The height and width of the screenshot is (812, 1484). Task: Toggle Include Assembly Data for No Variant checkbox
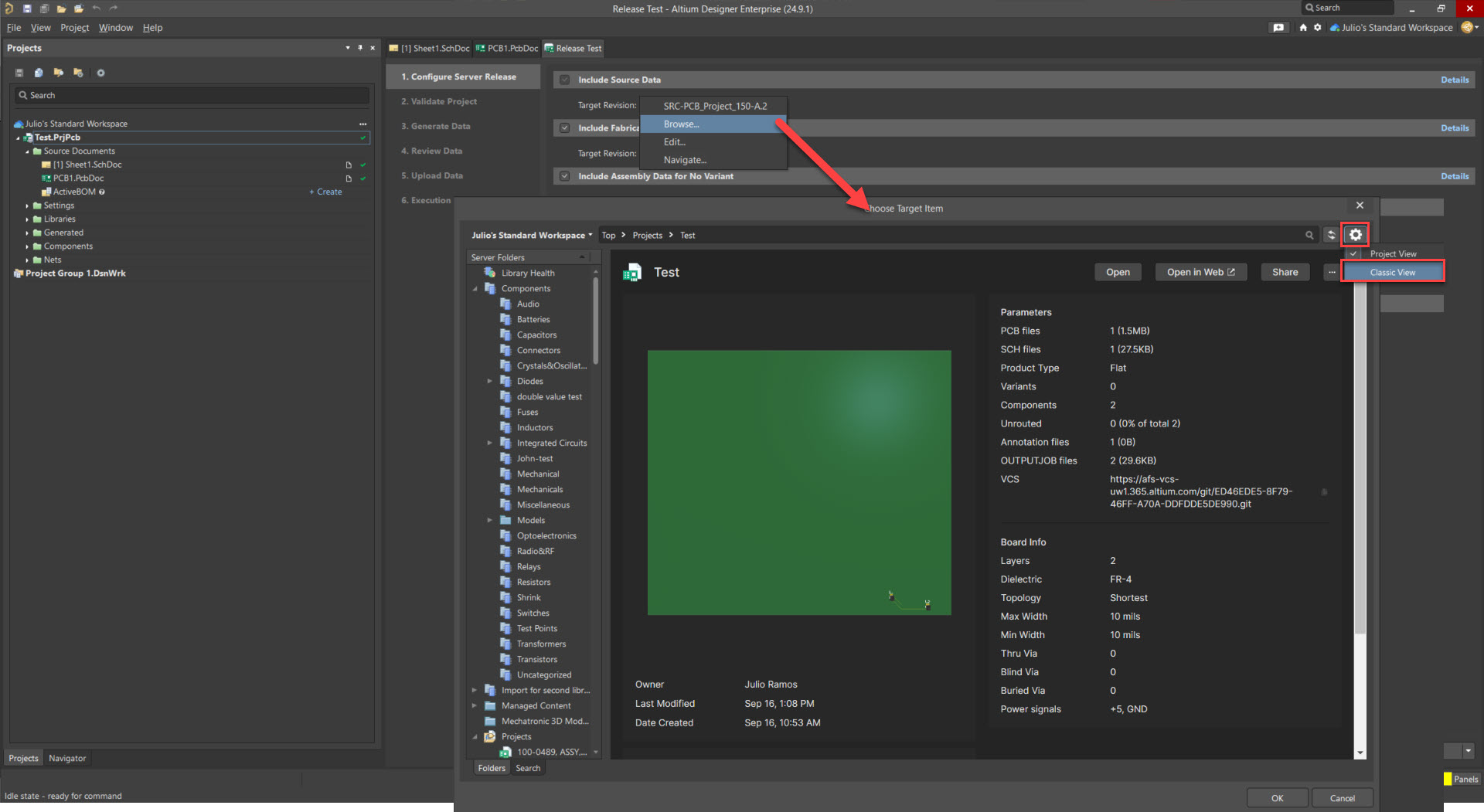tap(565, 176)
